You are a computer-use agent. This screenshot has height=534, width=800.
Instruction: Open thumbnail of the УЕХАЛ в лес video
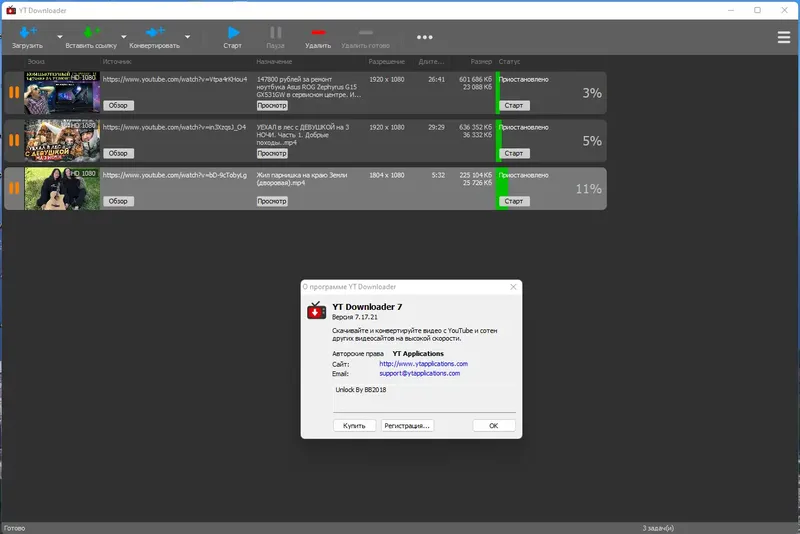[62, 140]
